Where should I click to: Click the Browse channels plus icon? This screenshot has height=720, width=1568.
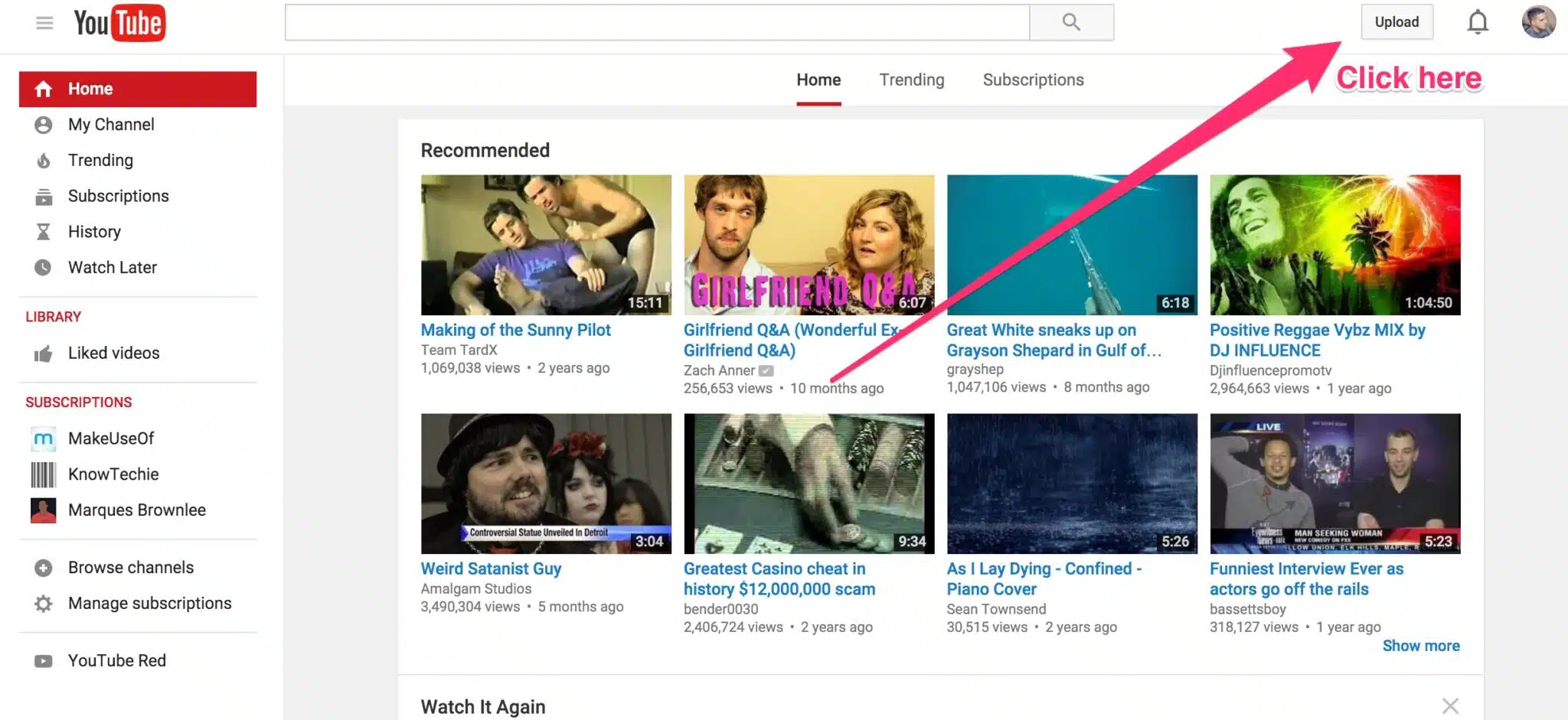coord(44,567)
